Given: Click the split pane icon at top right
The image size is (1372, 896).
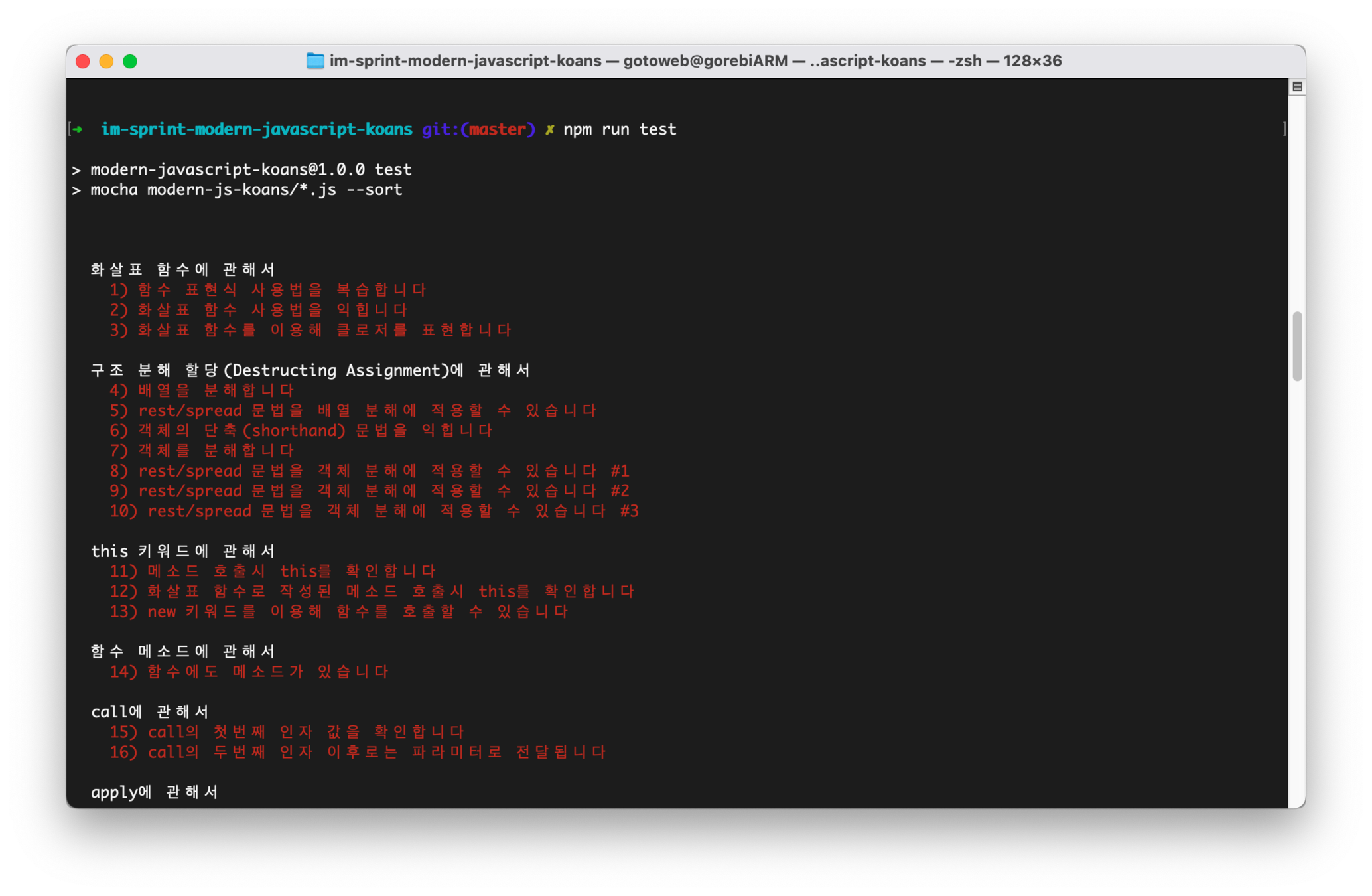Looking at the screenshot, I should (1297, 86).
